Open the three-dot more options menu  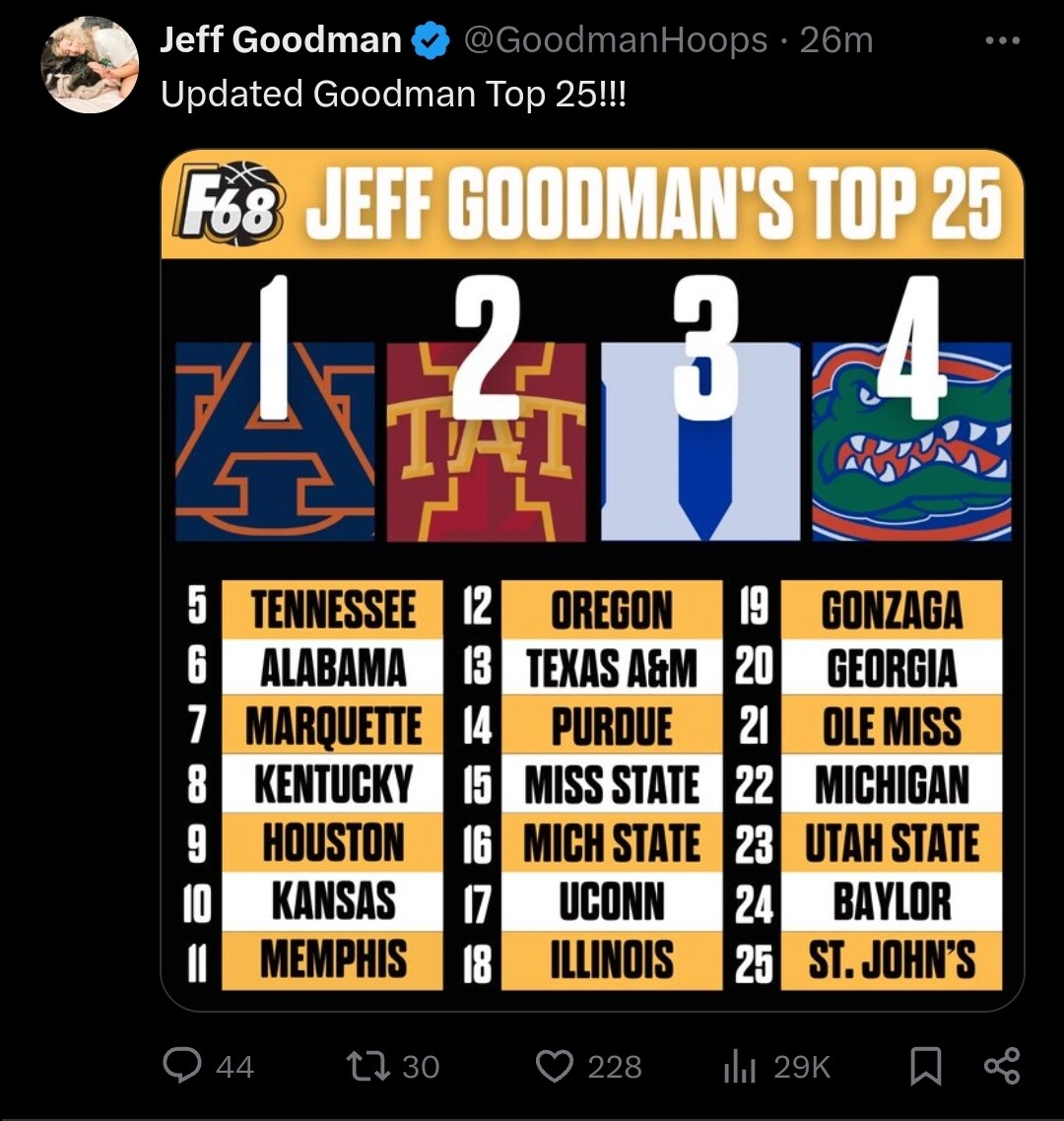click(1003, 40)
